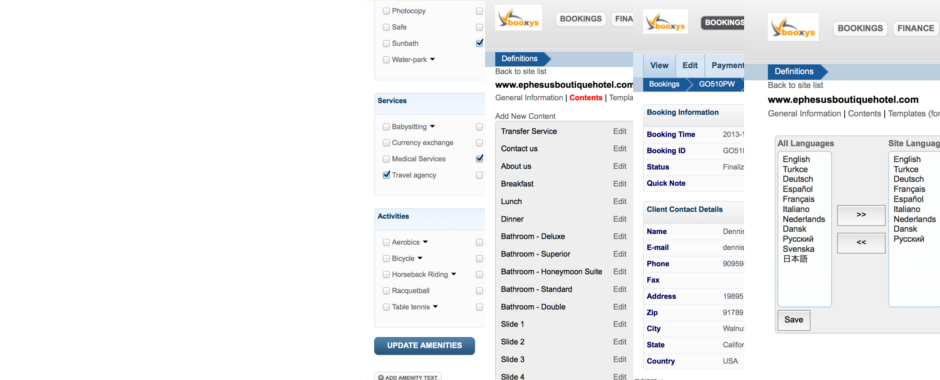This screenshot has height=380, width=940.
Task: Open General Information link in the languages panel
Action: (805, 113)
